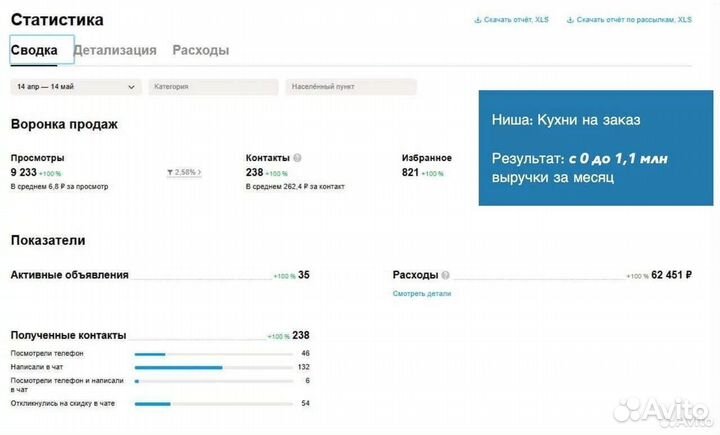
Task: Open the Сводка tab
Action: tap(42, 50)
